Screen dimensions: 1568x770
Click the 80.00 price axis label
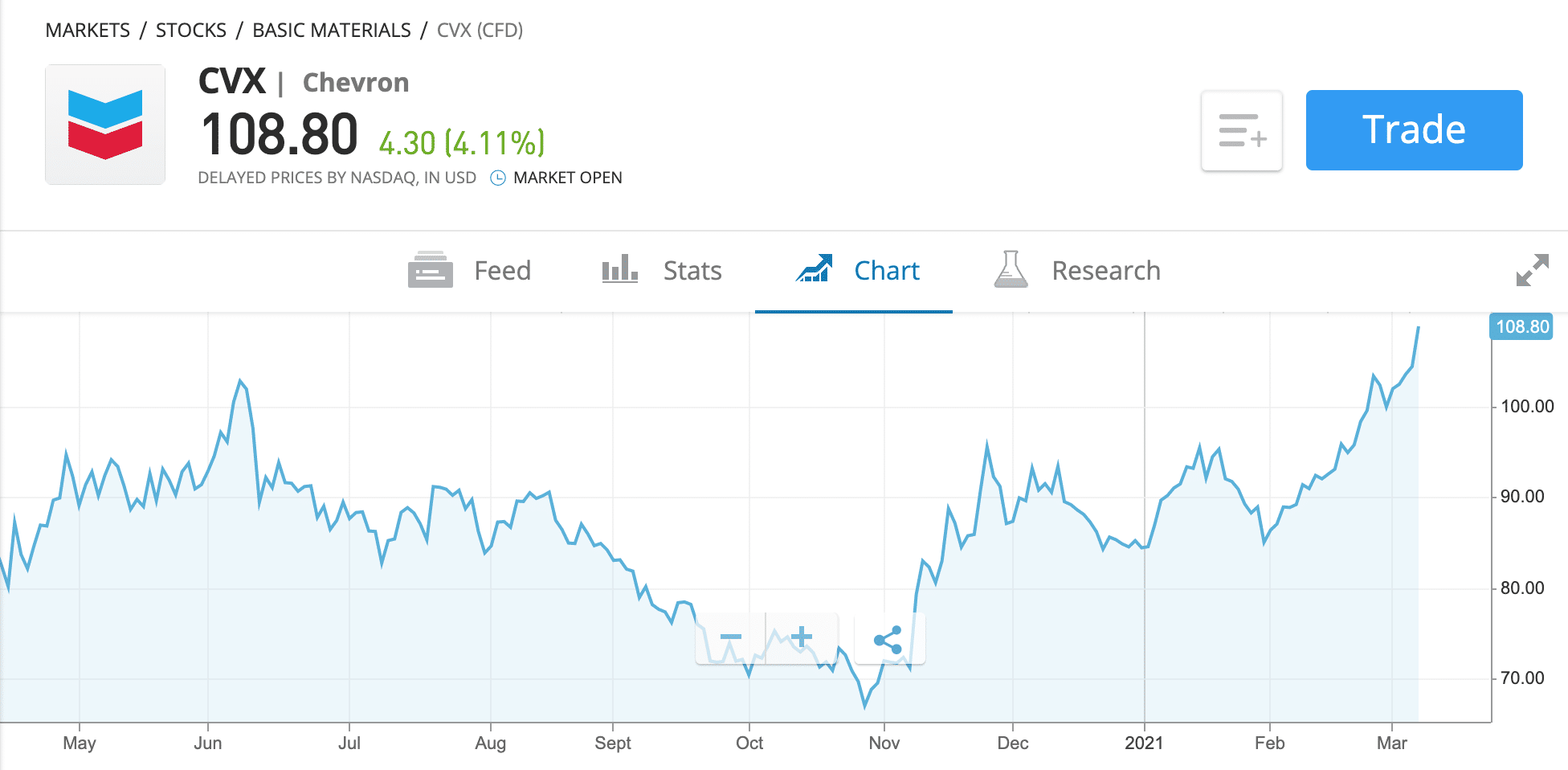pyautogui.click(x=1522, y=588)
